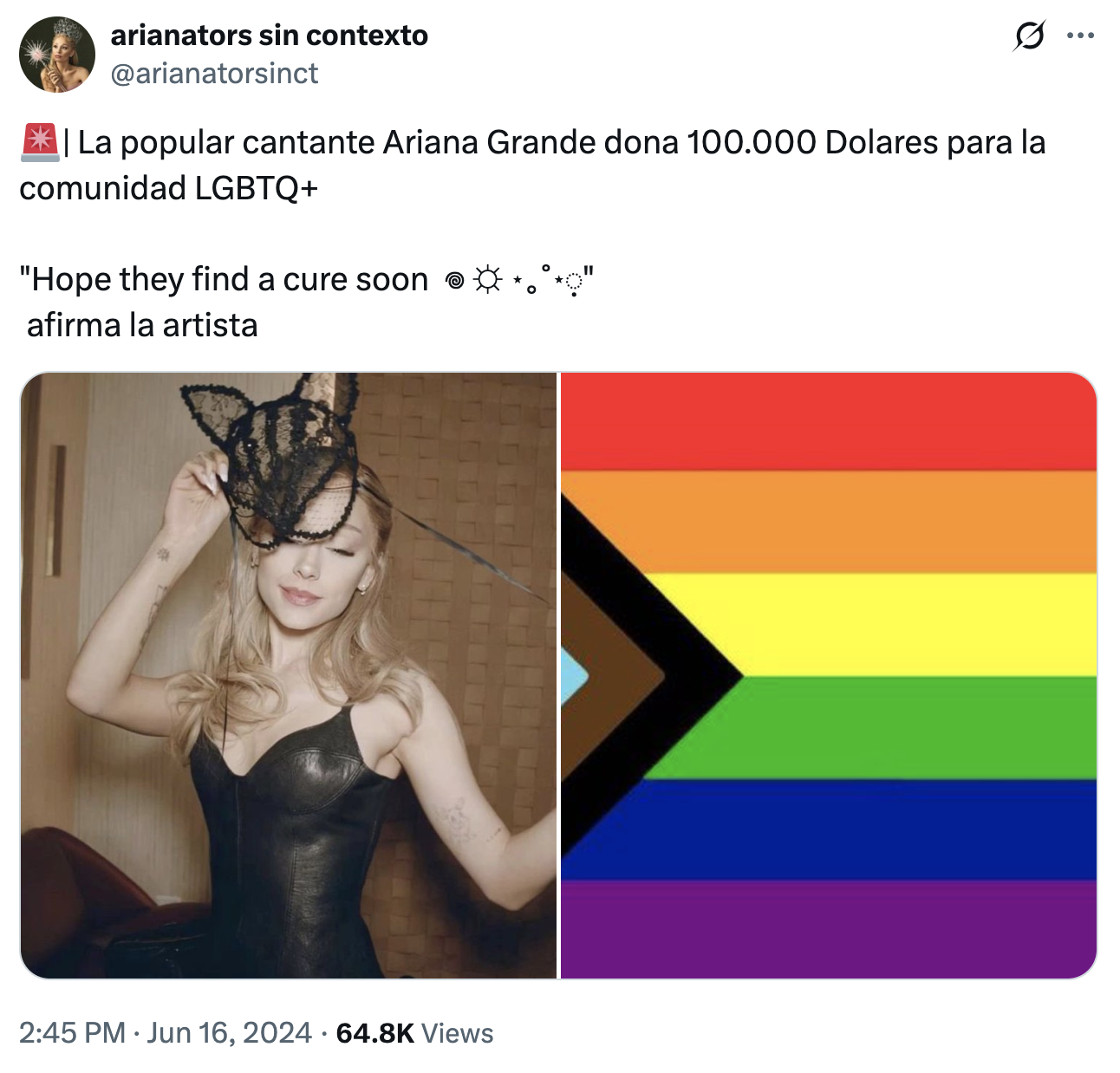Open the @arianatorsinct handle link
The image size is (1120, 1073).
[214, 74]
